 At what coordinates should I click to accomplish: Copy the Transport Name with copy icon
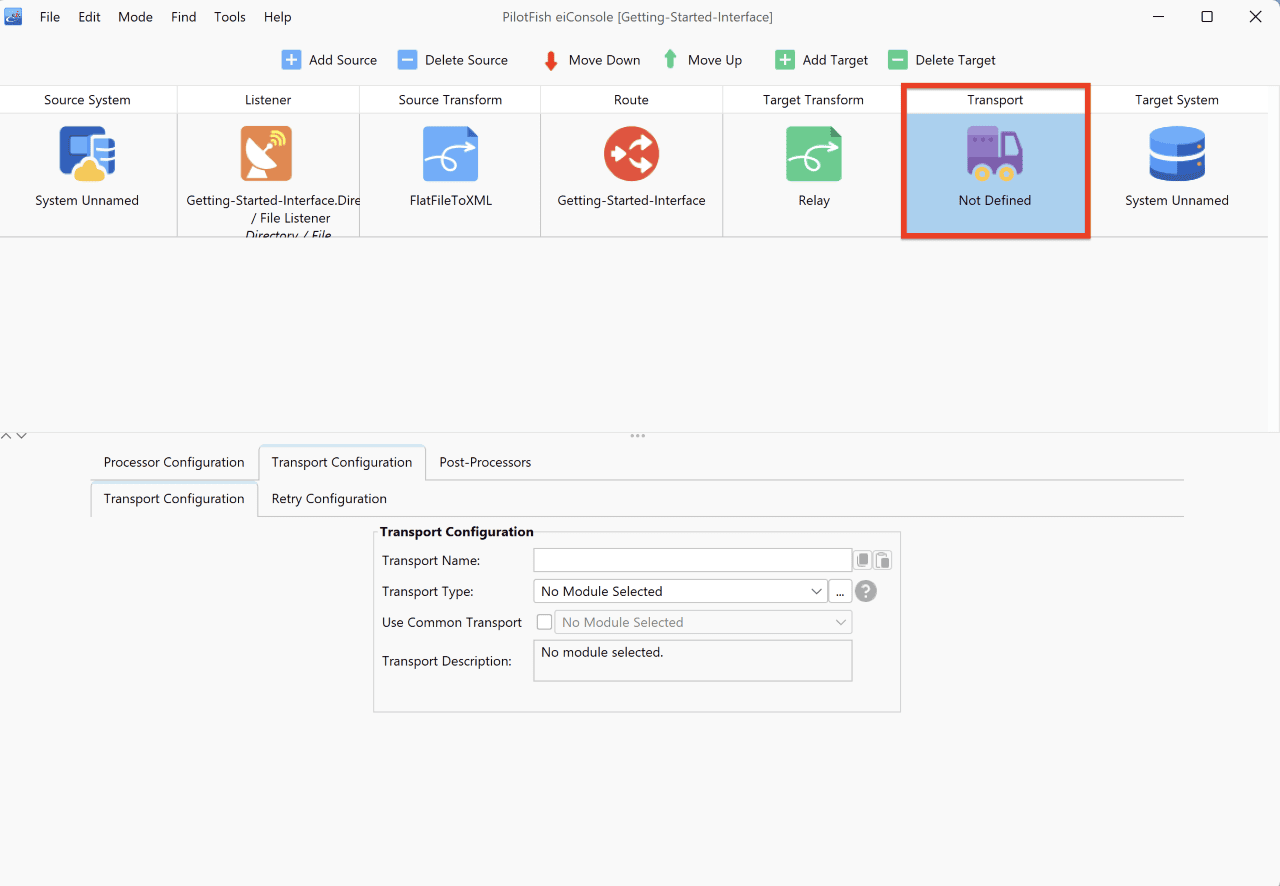863,560
